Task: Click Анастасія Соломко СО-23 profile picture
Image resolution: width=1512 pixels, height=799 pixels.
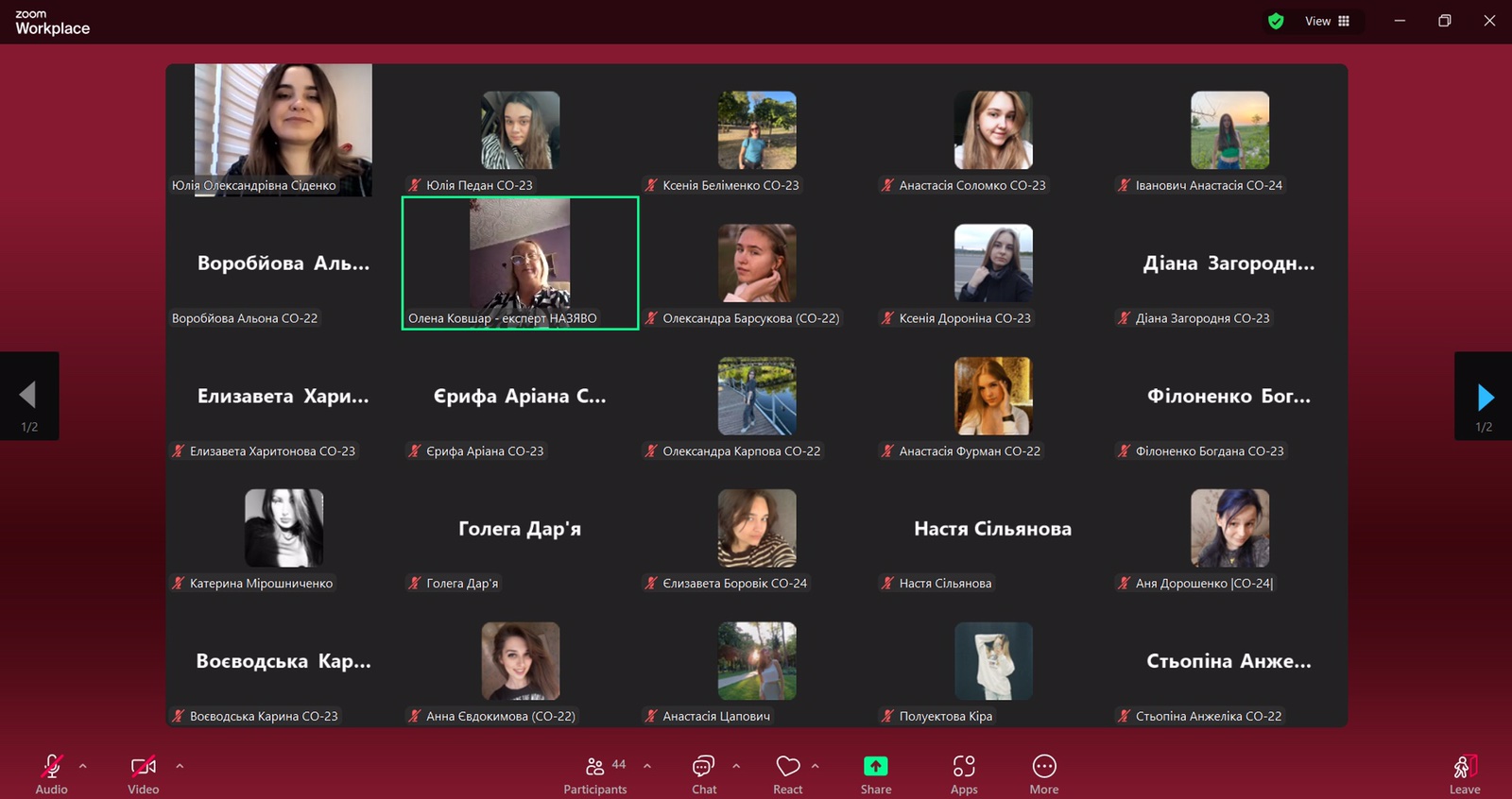Action: 993,130
